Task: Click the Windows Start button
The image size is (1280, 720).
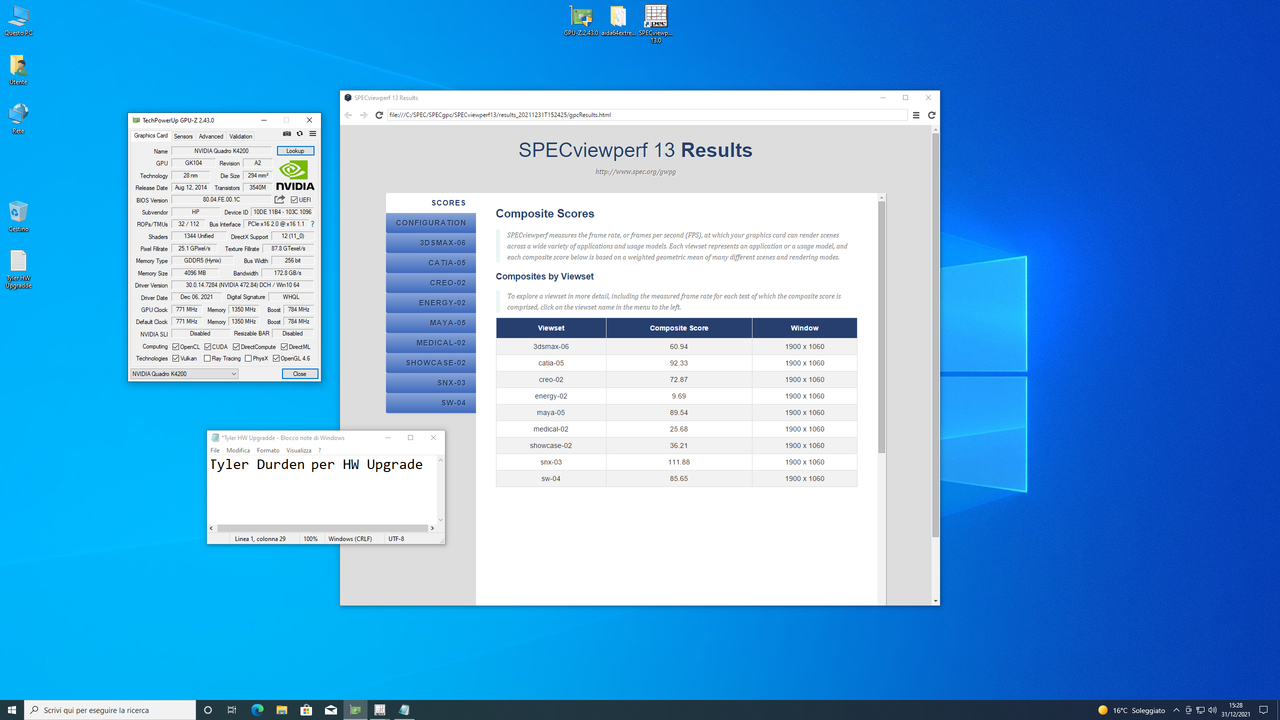Action: pos(12,710)
